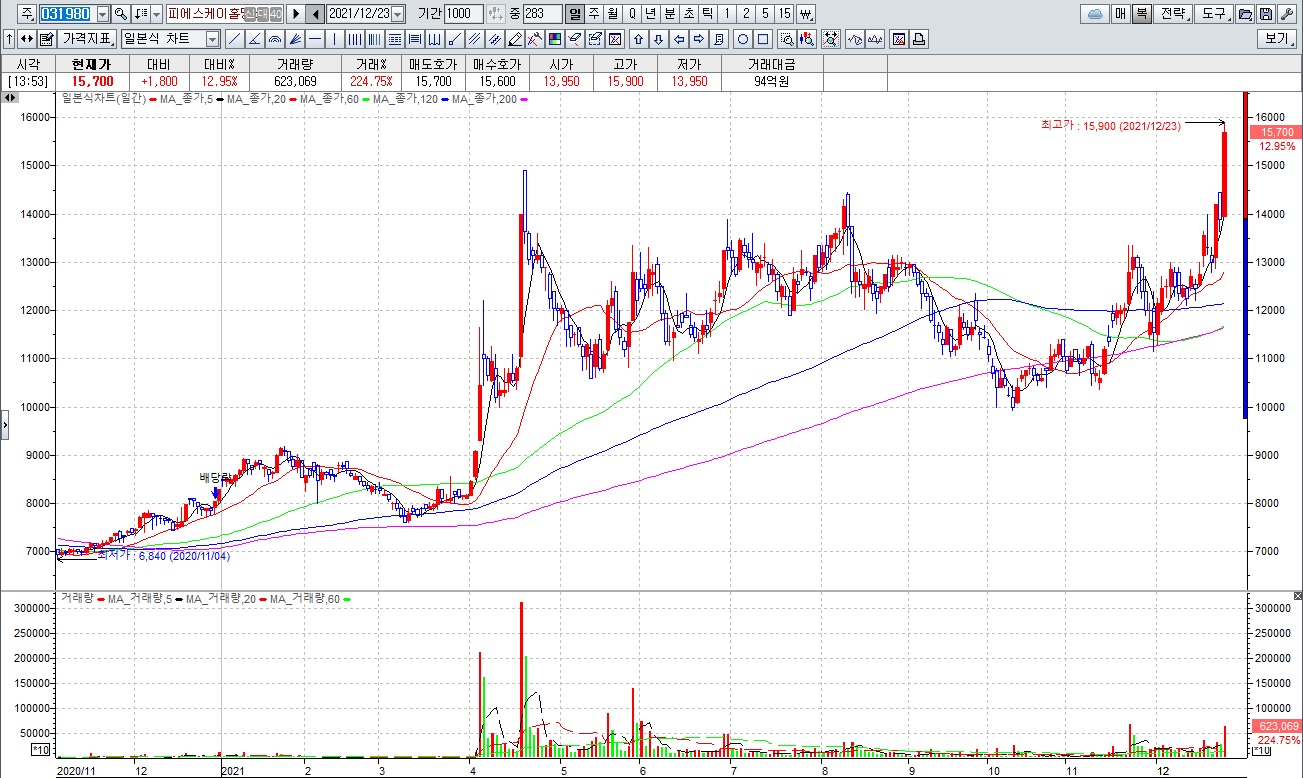Expand the collapsed left side panel arrow
The width and height of the screenshot is (1303, 778).
click(4, 424)
